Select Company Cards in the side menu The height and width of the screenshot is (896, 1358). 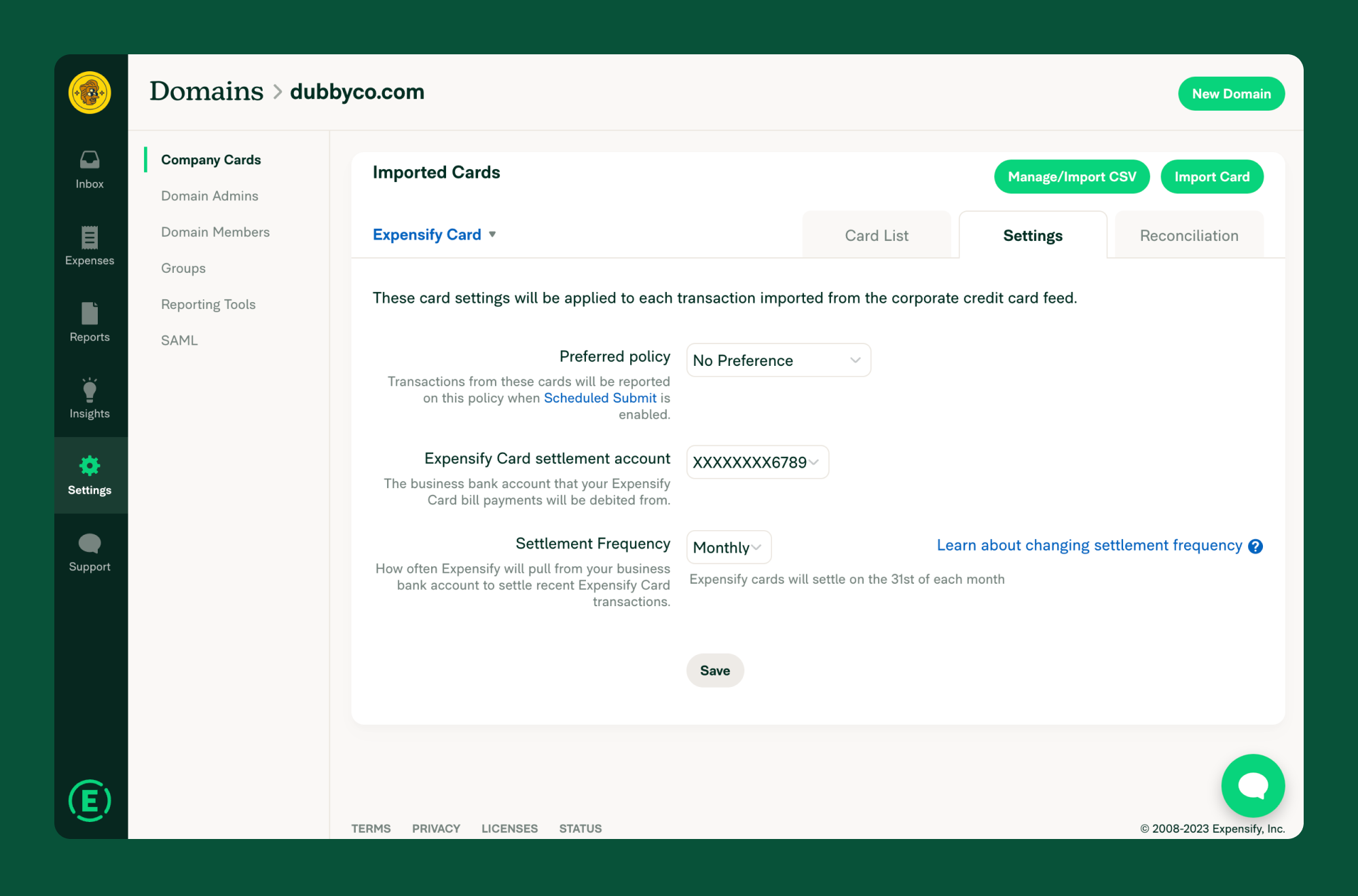tap(210, 160)
